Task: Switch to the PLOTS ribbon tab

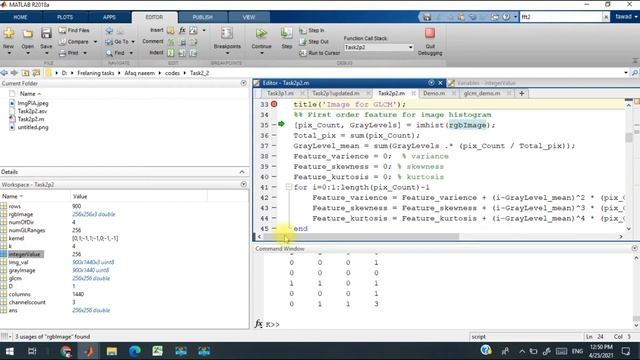Action: click(x=65, y=17)
